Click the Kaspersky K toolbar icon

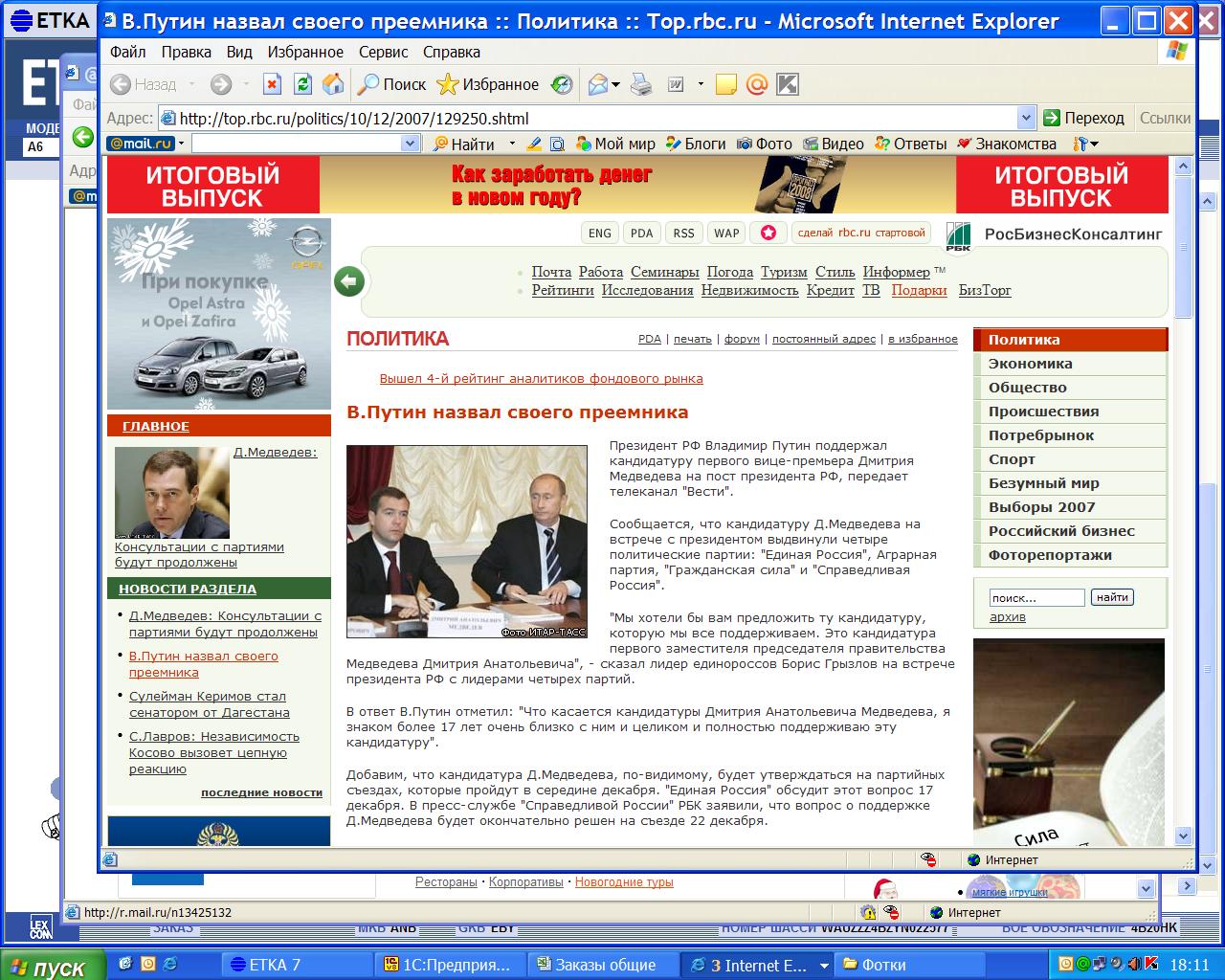tap(787, 85)
